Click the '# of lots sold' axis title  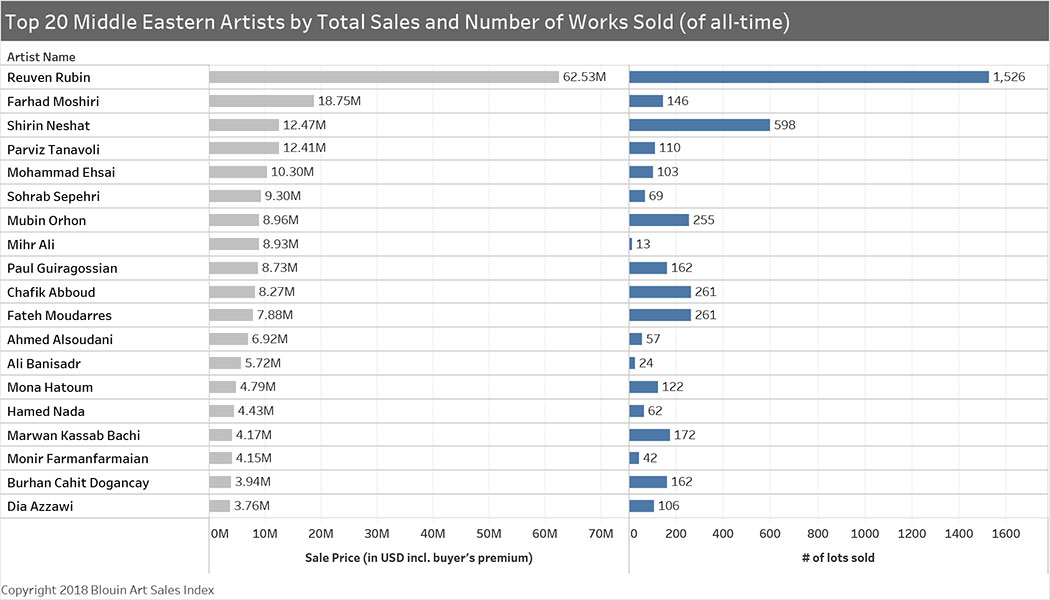point(838,557)
